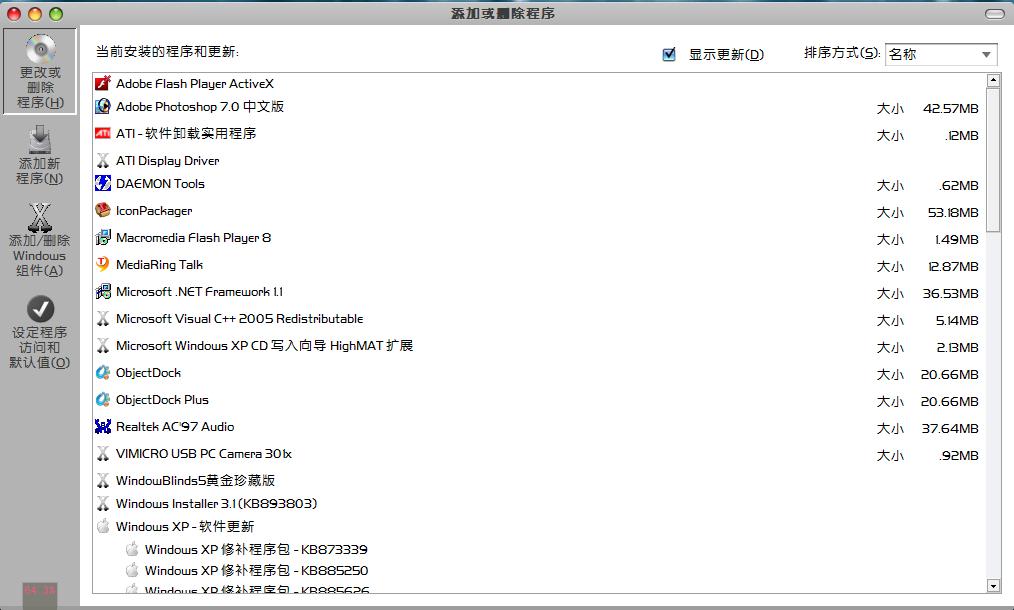This screenshot has width=1014, height=610.
Task: Click the KB873339 hotfix apple icon
Action: click(132, 549)
